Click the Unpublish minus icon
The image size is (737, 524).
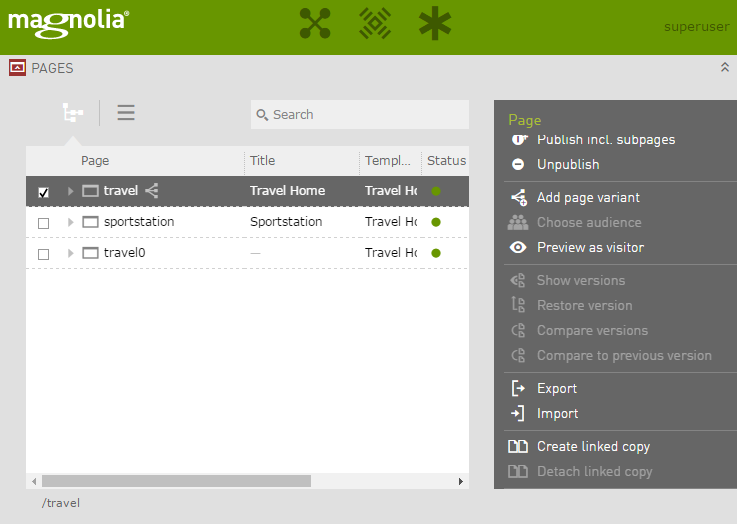point(518,164)
